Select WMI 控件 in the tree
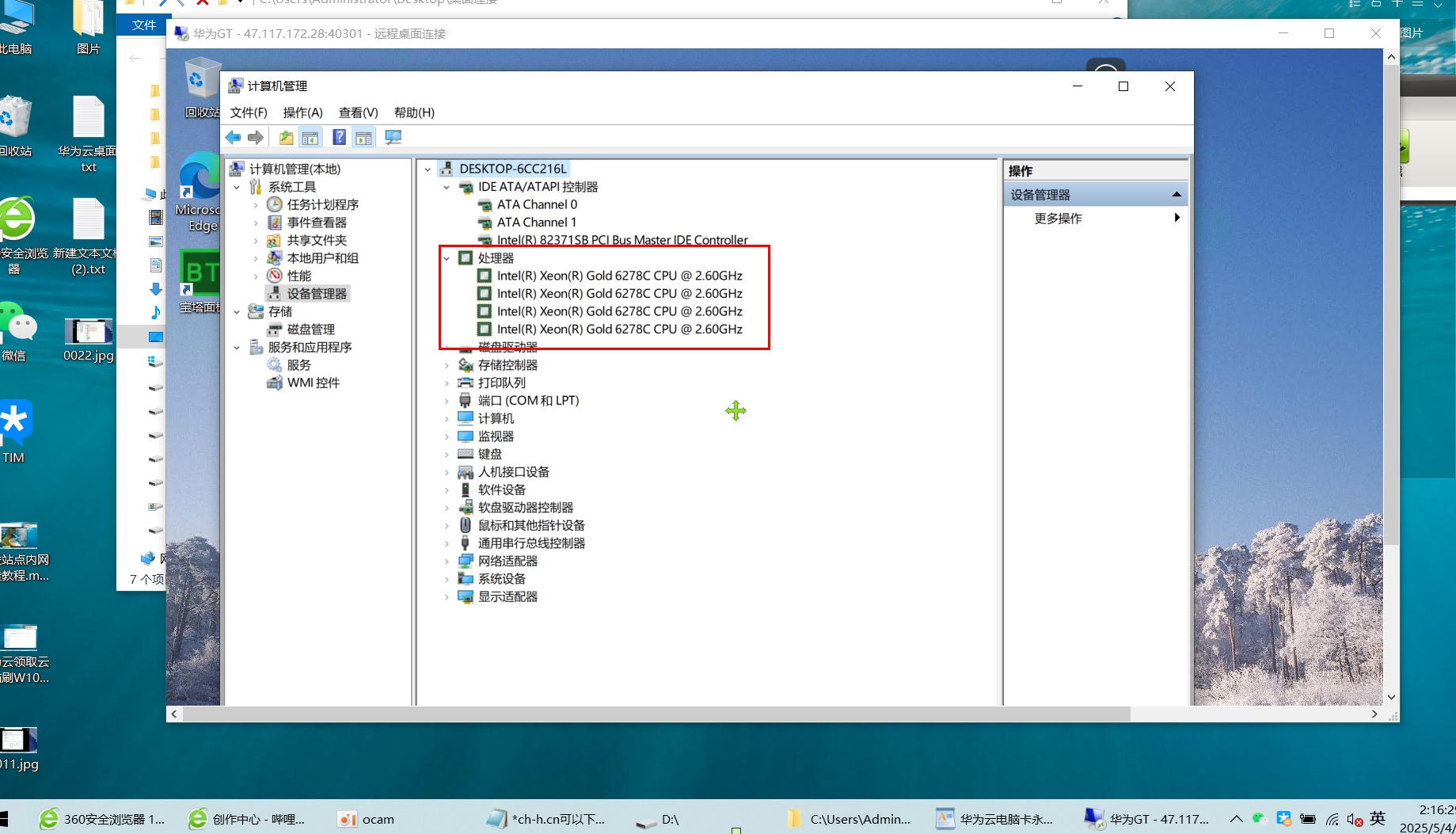The width and height of the screenshot is (1456, 834). [x=314, y=383]
